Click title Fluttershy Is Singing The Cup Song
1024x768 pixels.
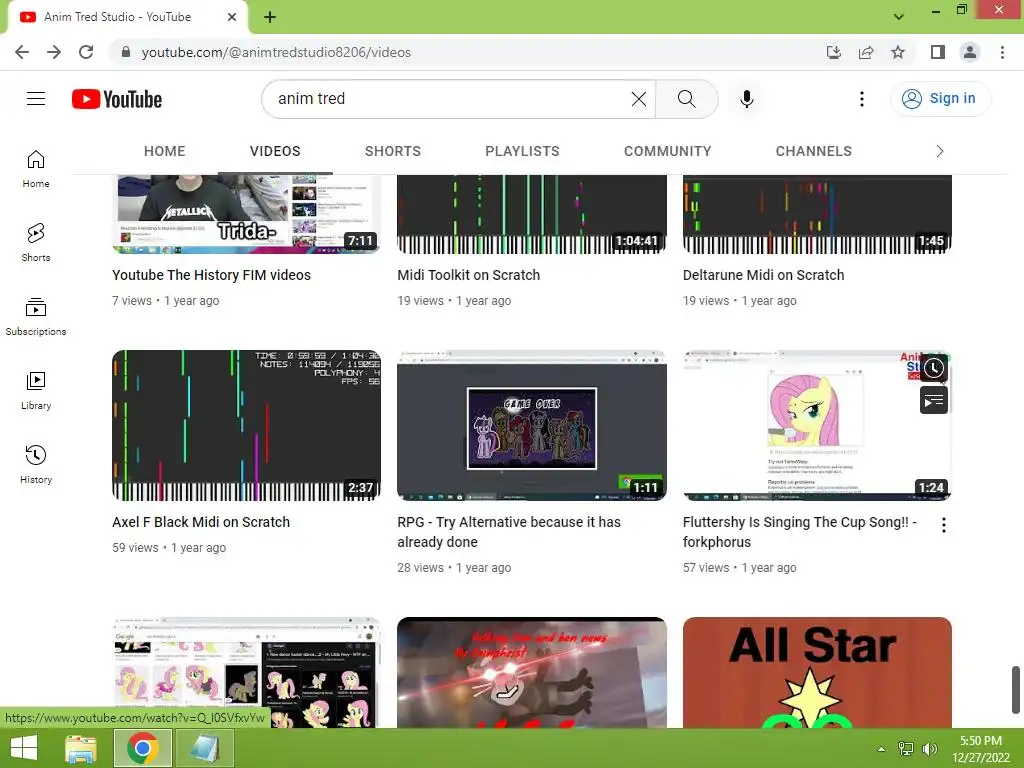click(x=799, y=532)
